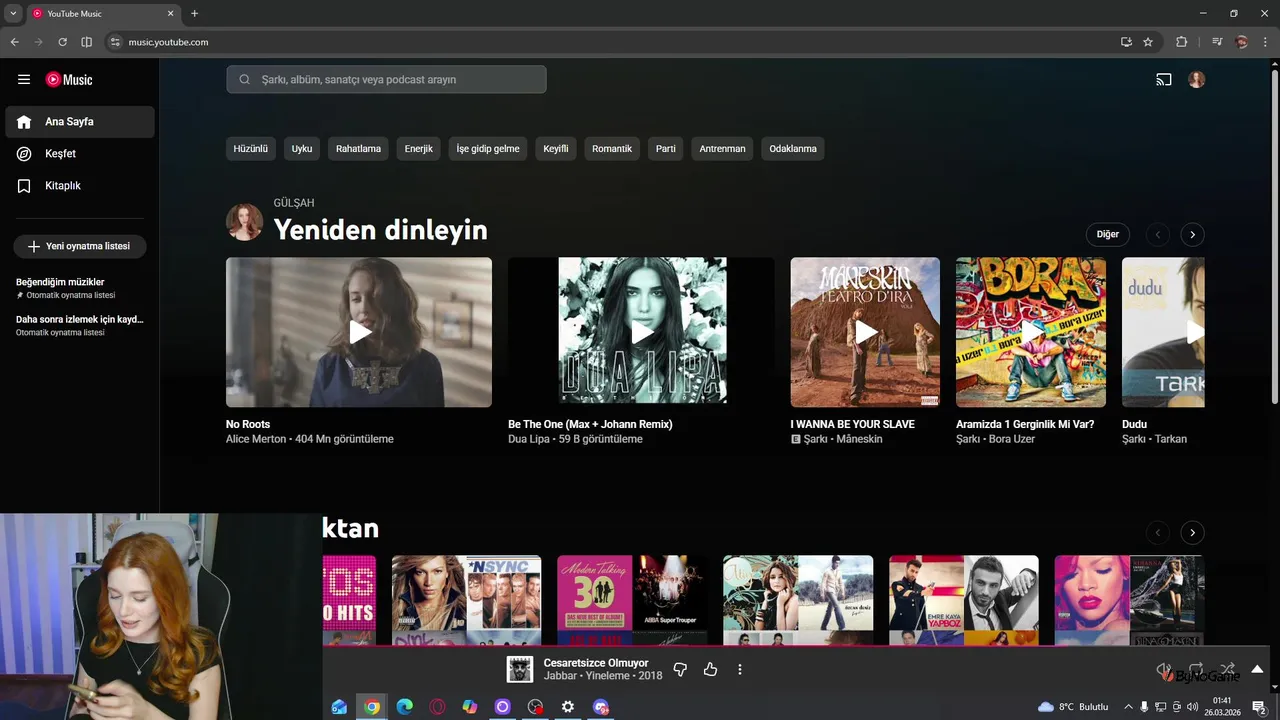Create Yeni oynatma listesi

pos(80,246)
